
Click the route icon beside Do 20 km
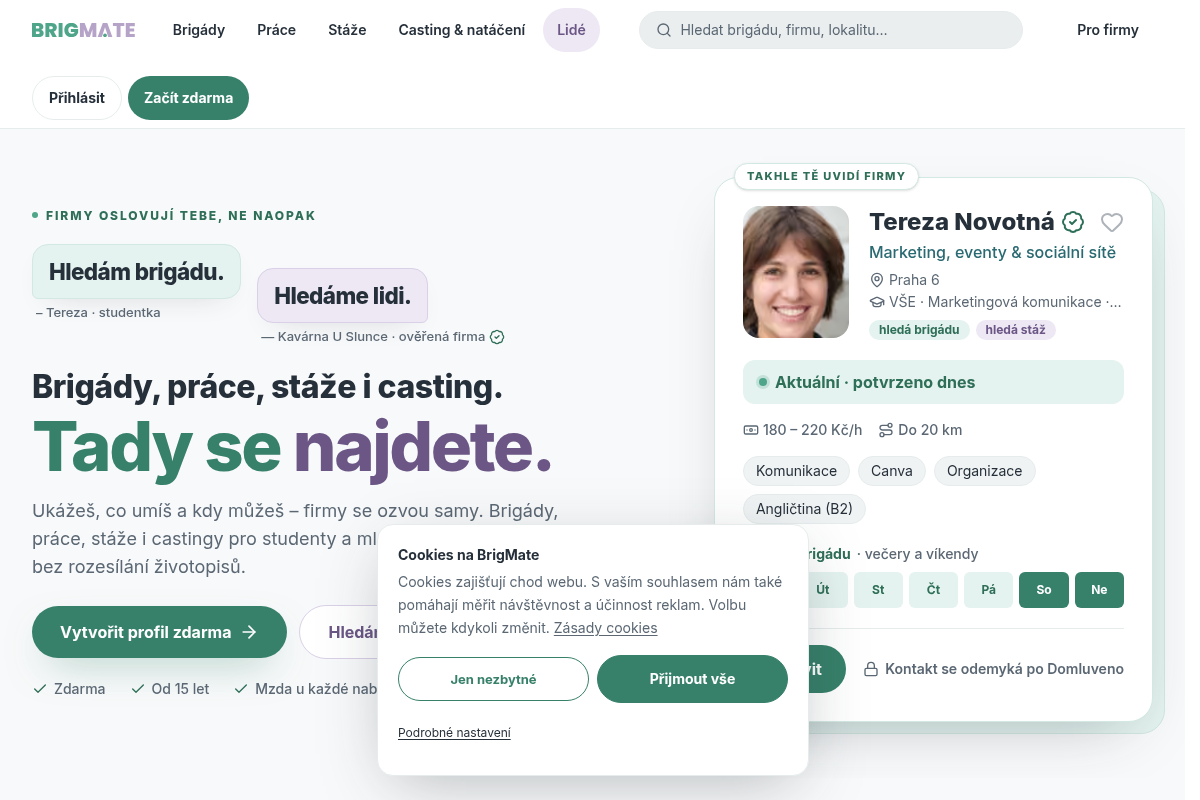886,430
